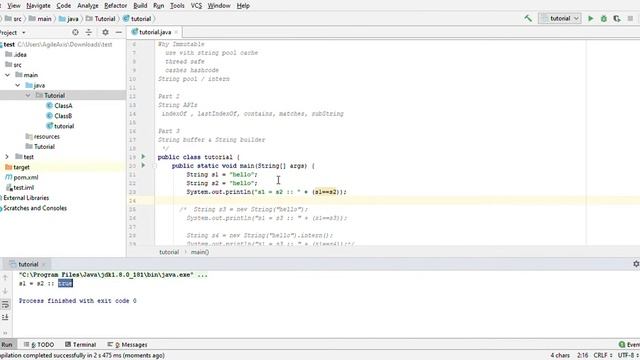
Task: Open Run tool window settings gear
Action: coord(636,264)
